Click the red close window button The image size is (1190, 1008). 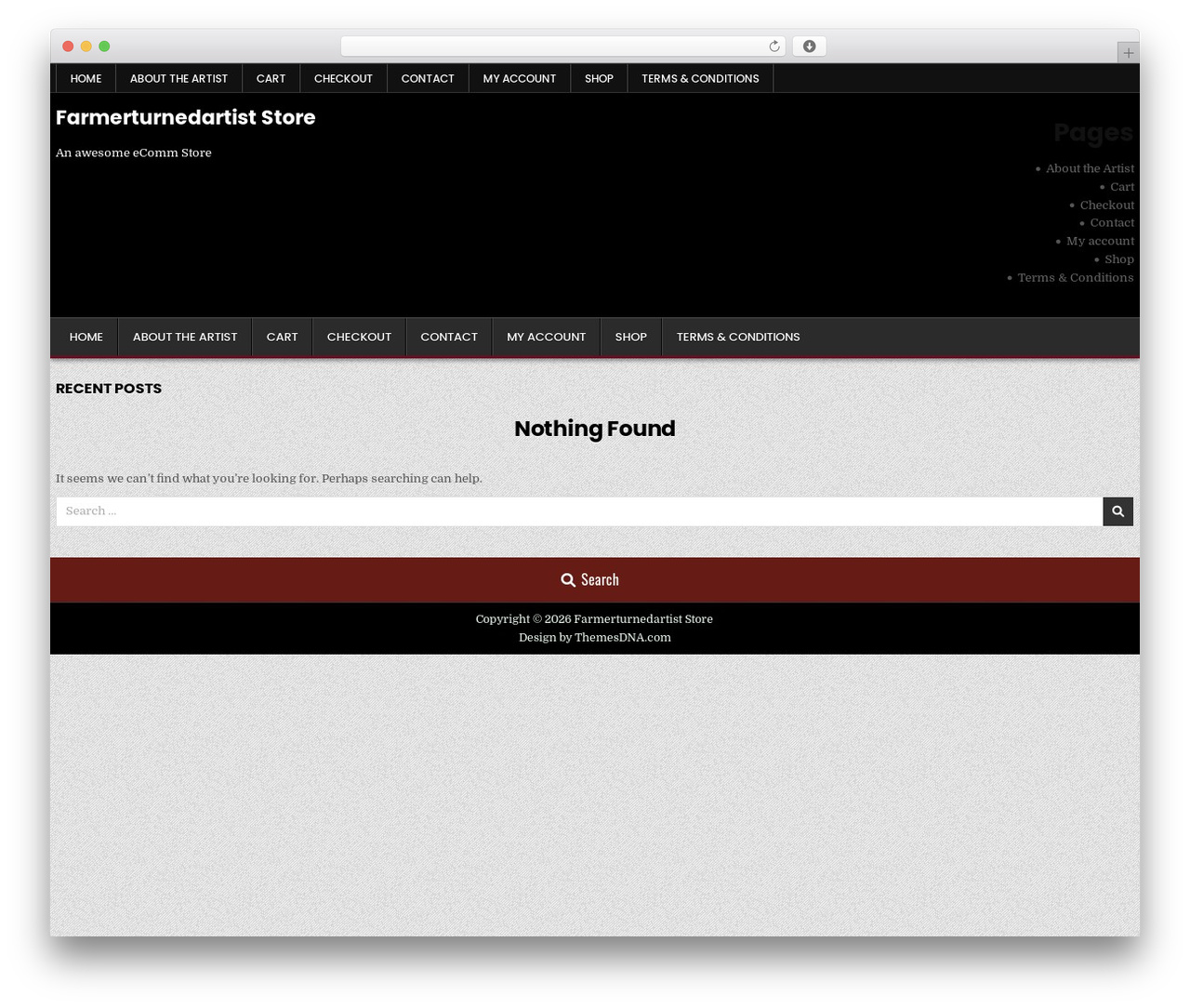pos(68,46)
